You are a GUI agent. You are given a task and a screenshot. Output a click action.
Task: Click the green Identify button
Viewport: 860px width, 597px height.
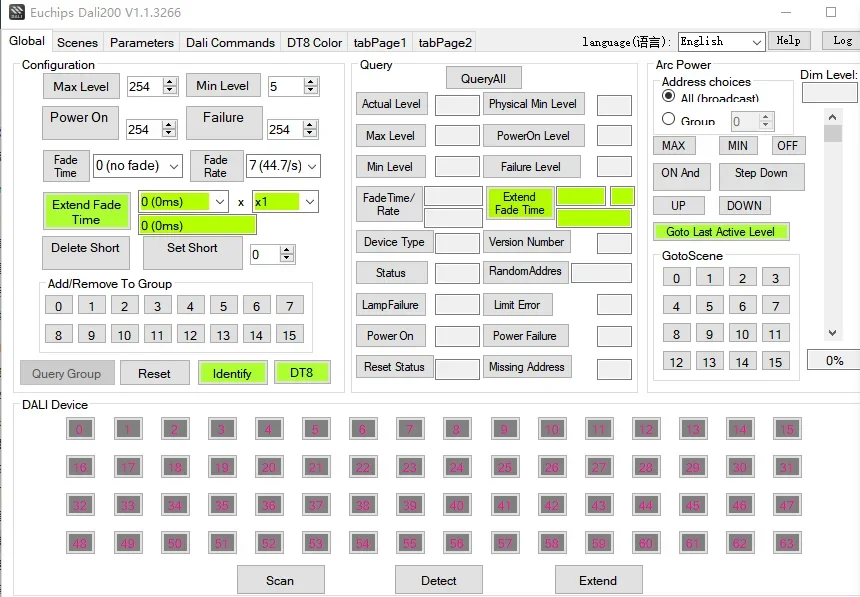click(232, 373)
